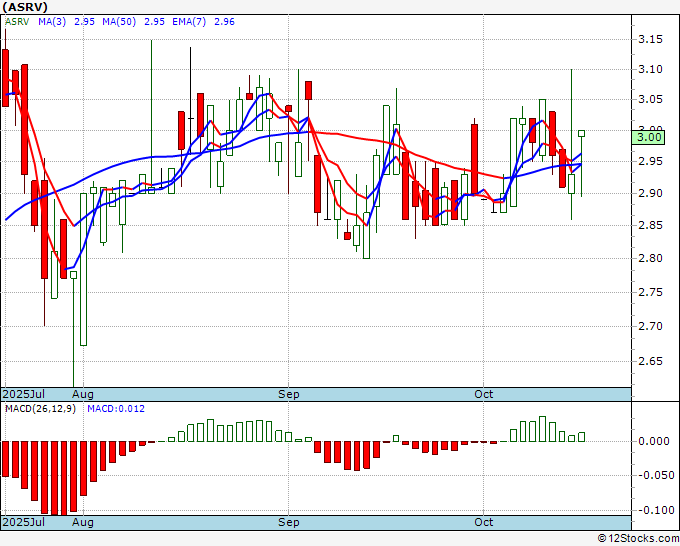680x546 pixels.
Task: Click the 2.80 price axis label
Action: [x=651, y=258]
